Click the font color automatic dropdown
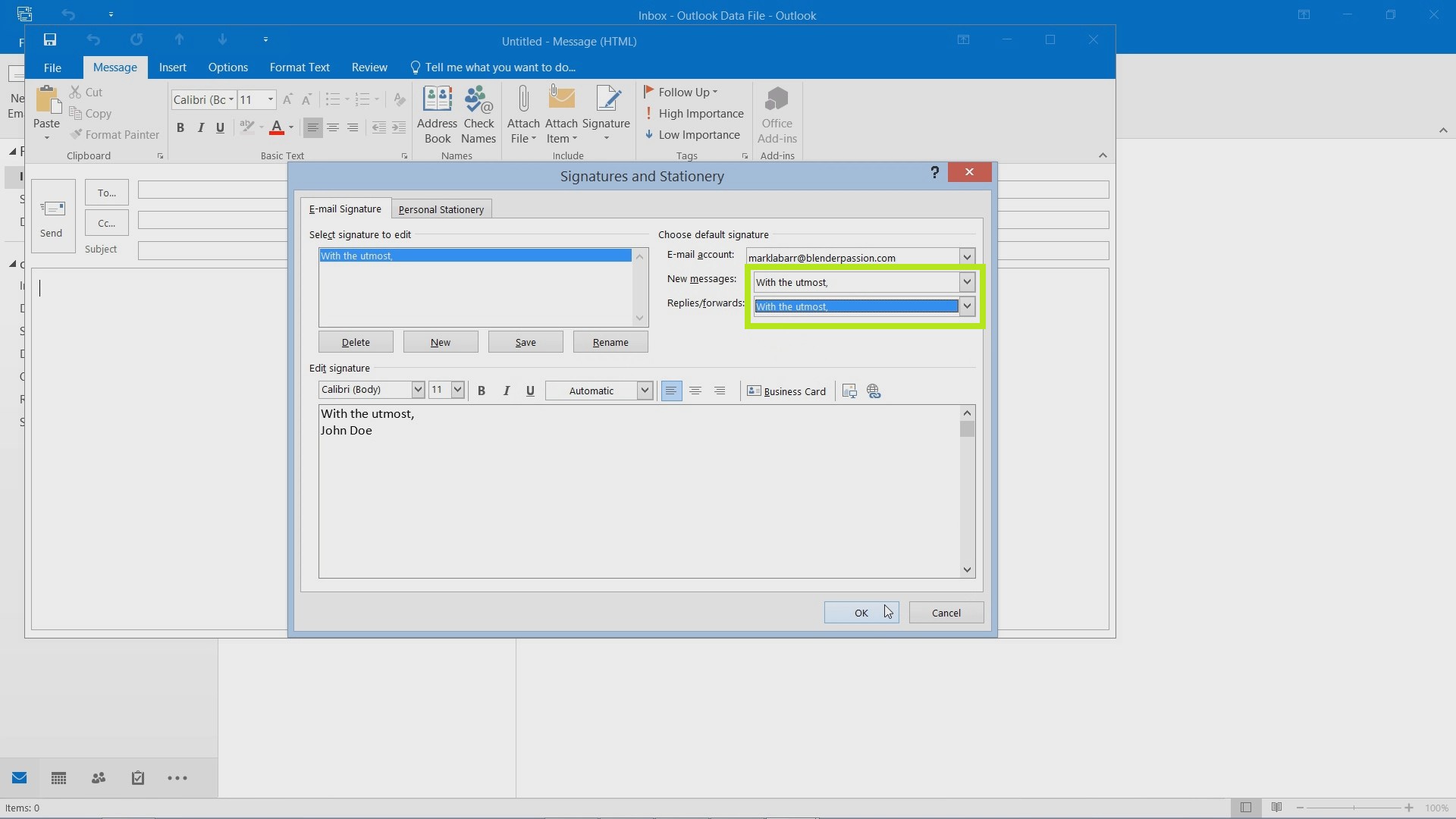Image resolution: width=1456 pixels, height=819 pixels. [x=645, y=390]
